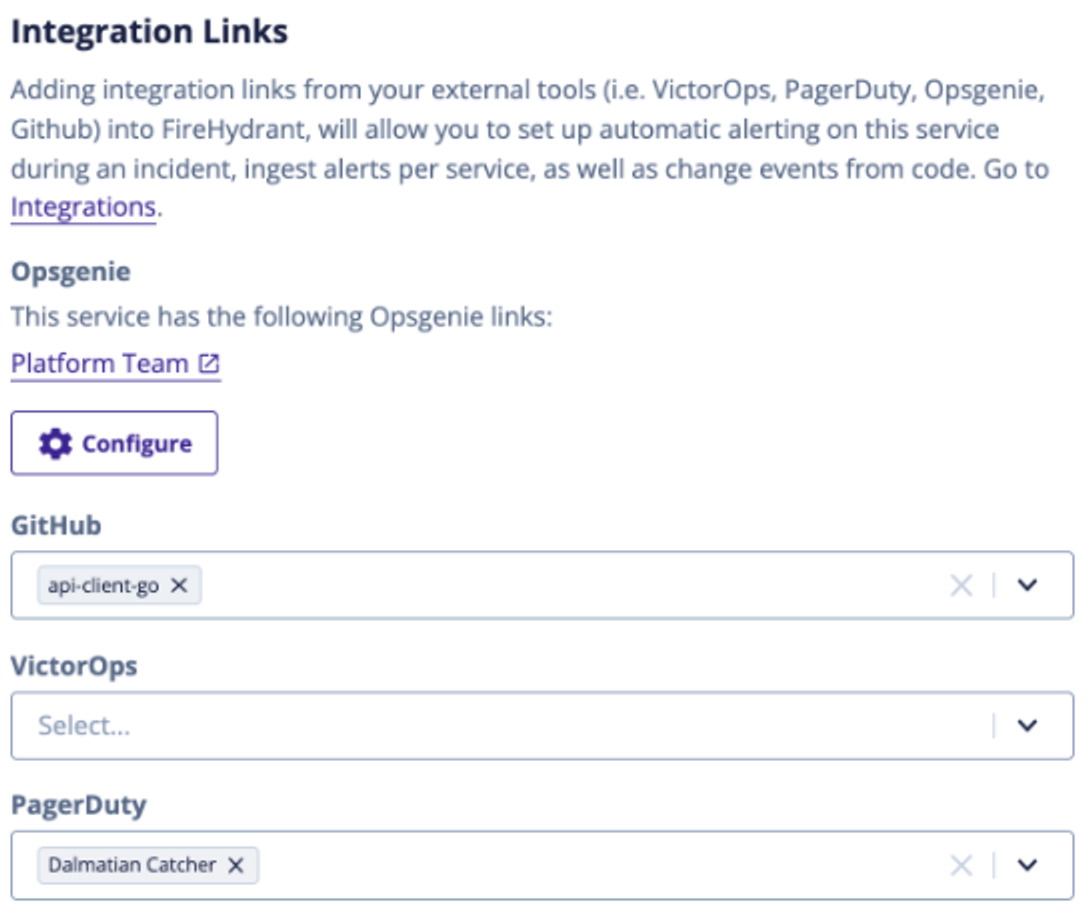Remove the Dalmatian Catcher tag
This screenshot has width=1090, height=922.
coord(236,865)
